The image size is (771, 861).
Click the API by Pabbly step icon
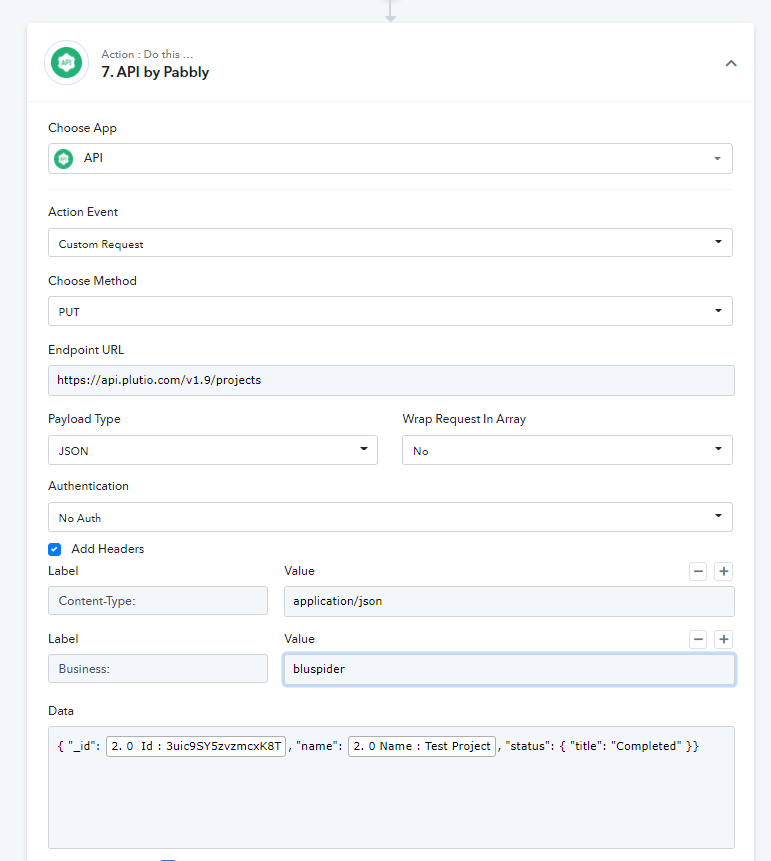[66, 63]
